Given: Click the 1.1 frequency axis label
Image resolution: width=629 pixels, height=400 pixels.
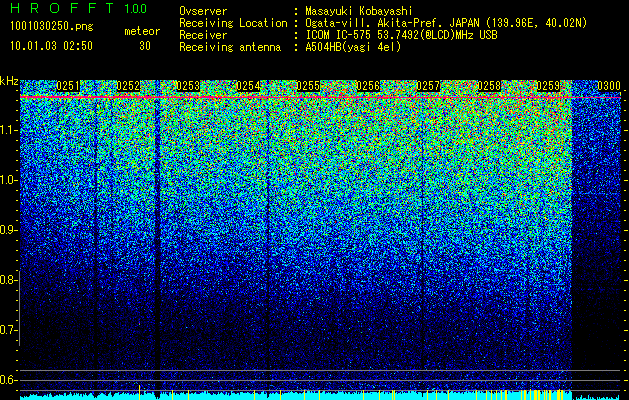Looking at the screenshot, I should tap(9, 130).
